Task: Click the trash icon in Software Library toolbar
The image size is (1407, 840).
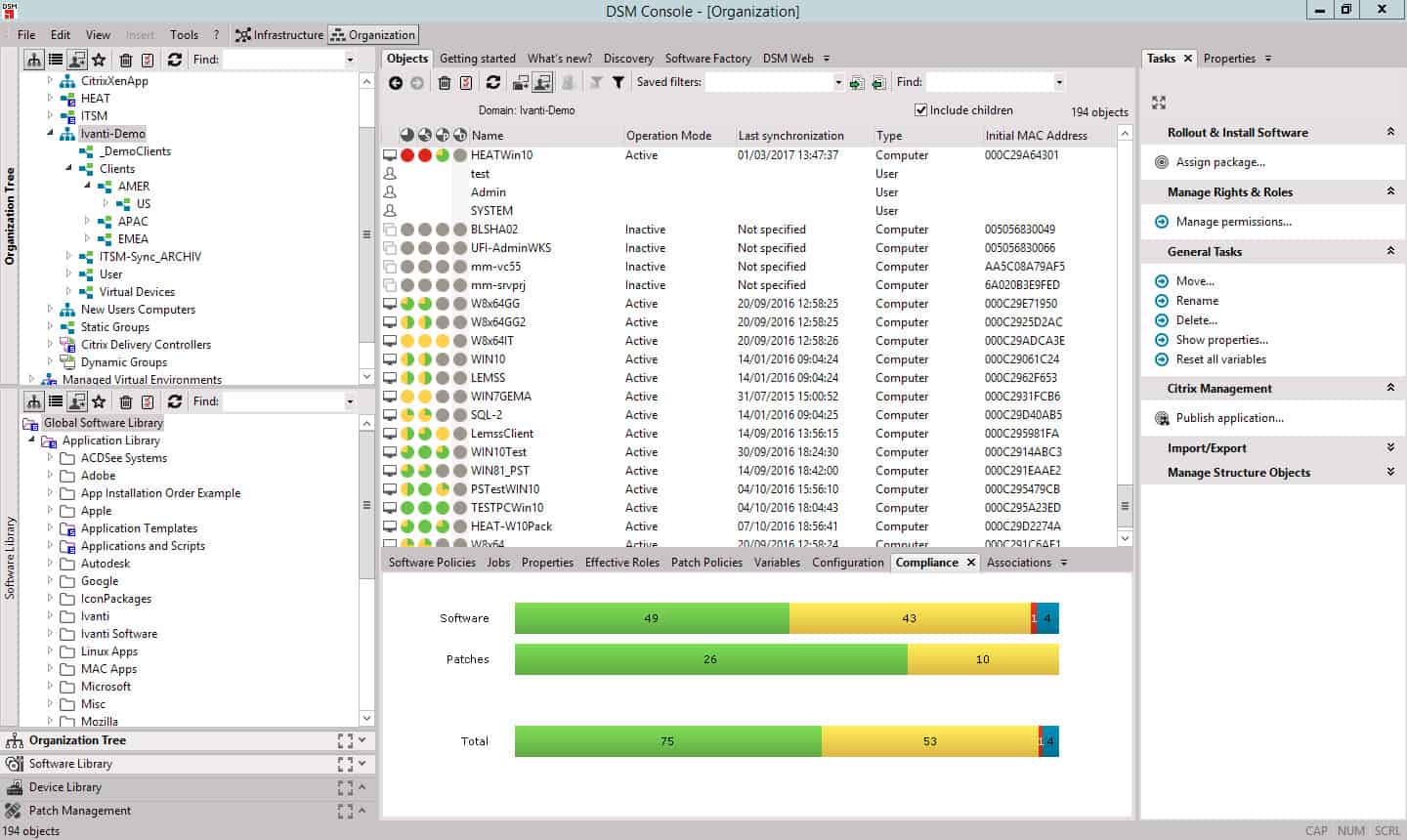Action: [126, 401]
